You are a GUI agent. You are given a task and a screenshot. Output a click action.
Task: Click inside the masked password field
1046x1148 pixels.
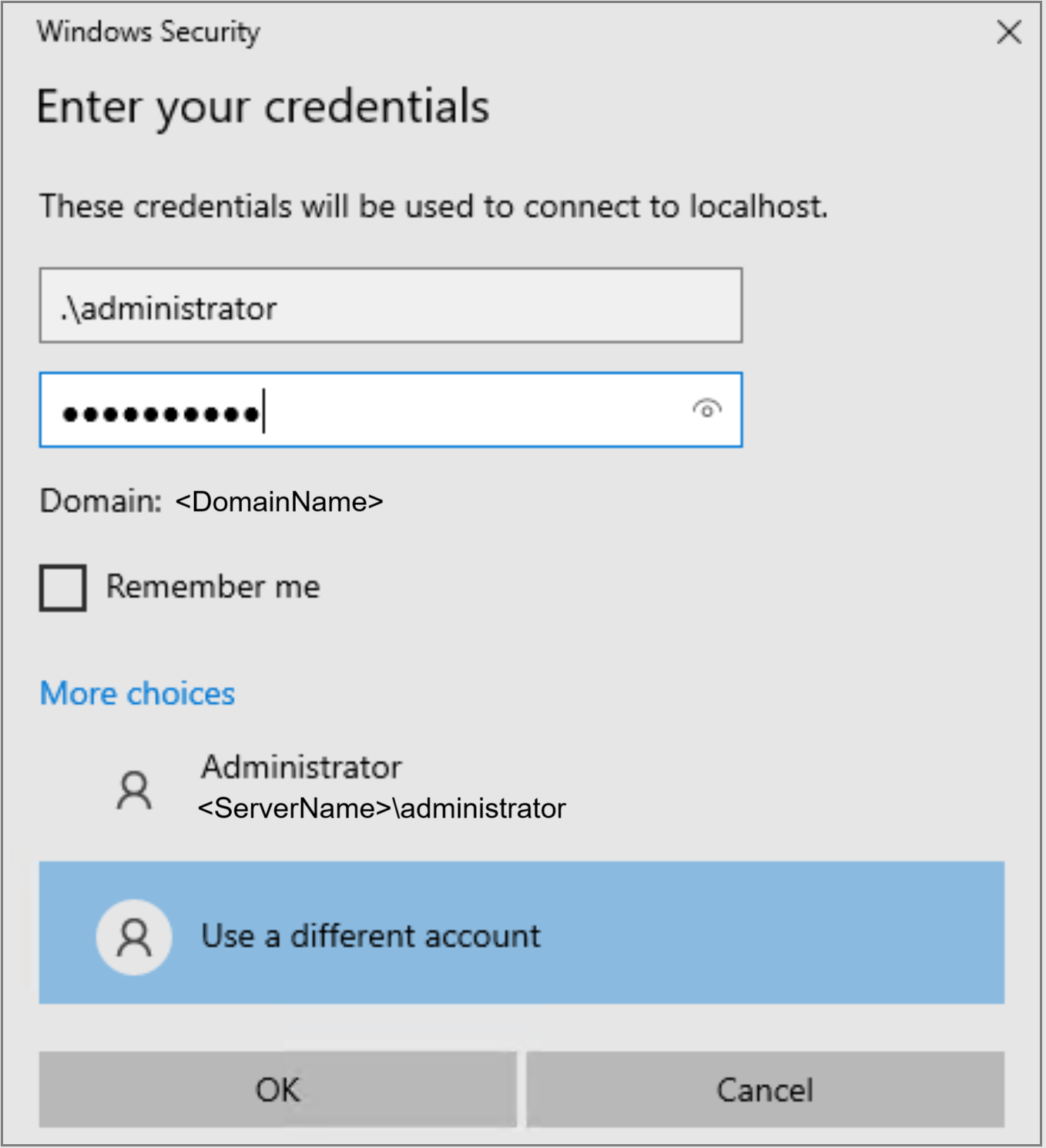[x=462, y=410]
